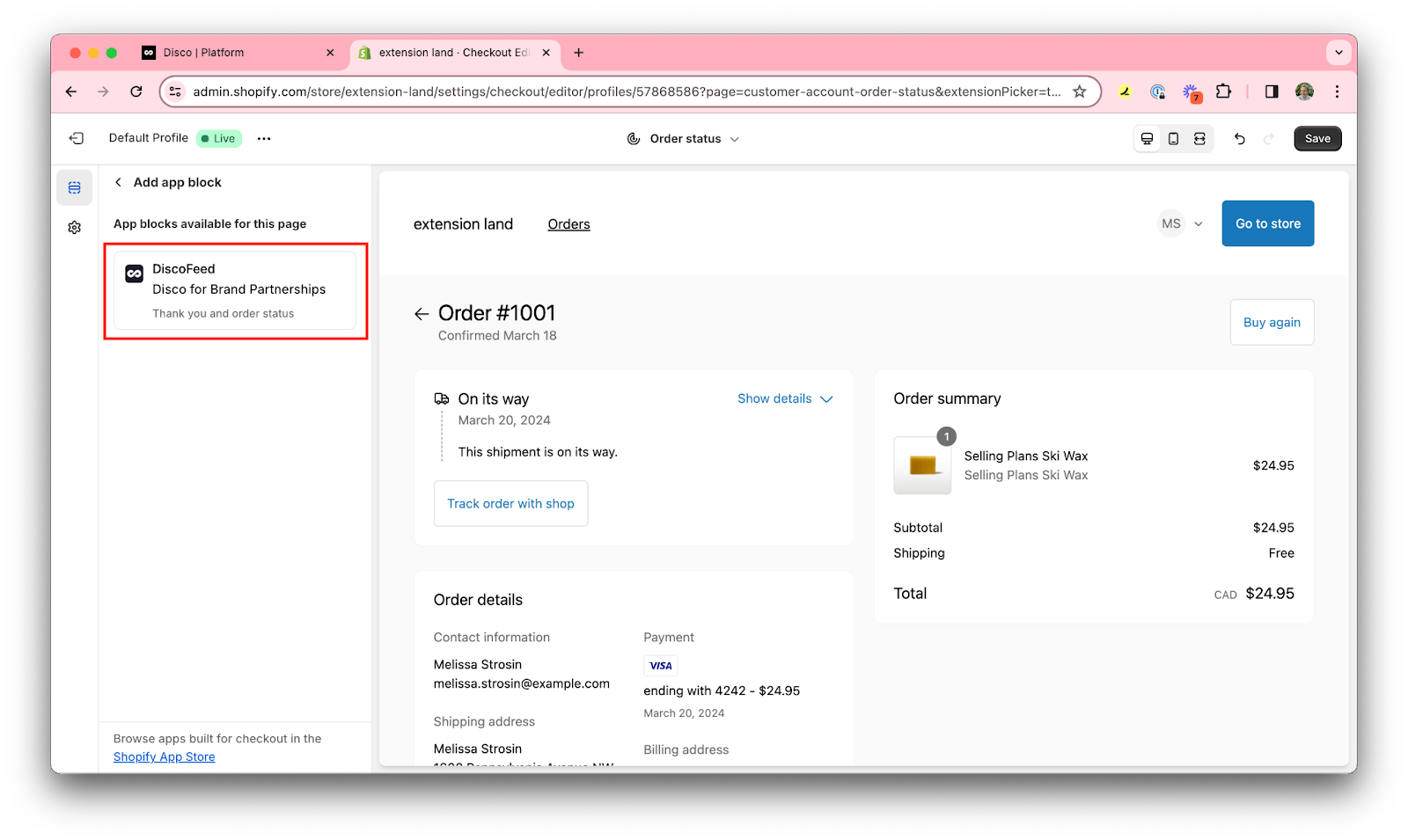This screenshot has height=840, width=1408.
Task: Click Track order with shop
Action: (510, 504)
